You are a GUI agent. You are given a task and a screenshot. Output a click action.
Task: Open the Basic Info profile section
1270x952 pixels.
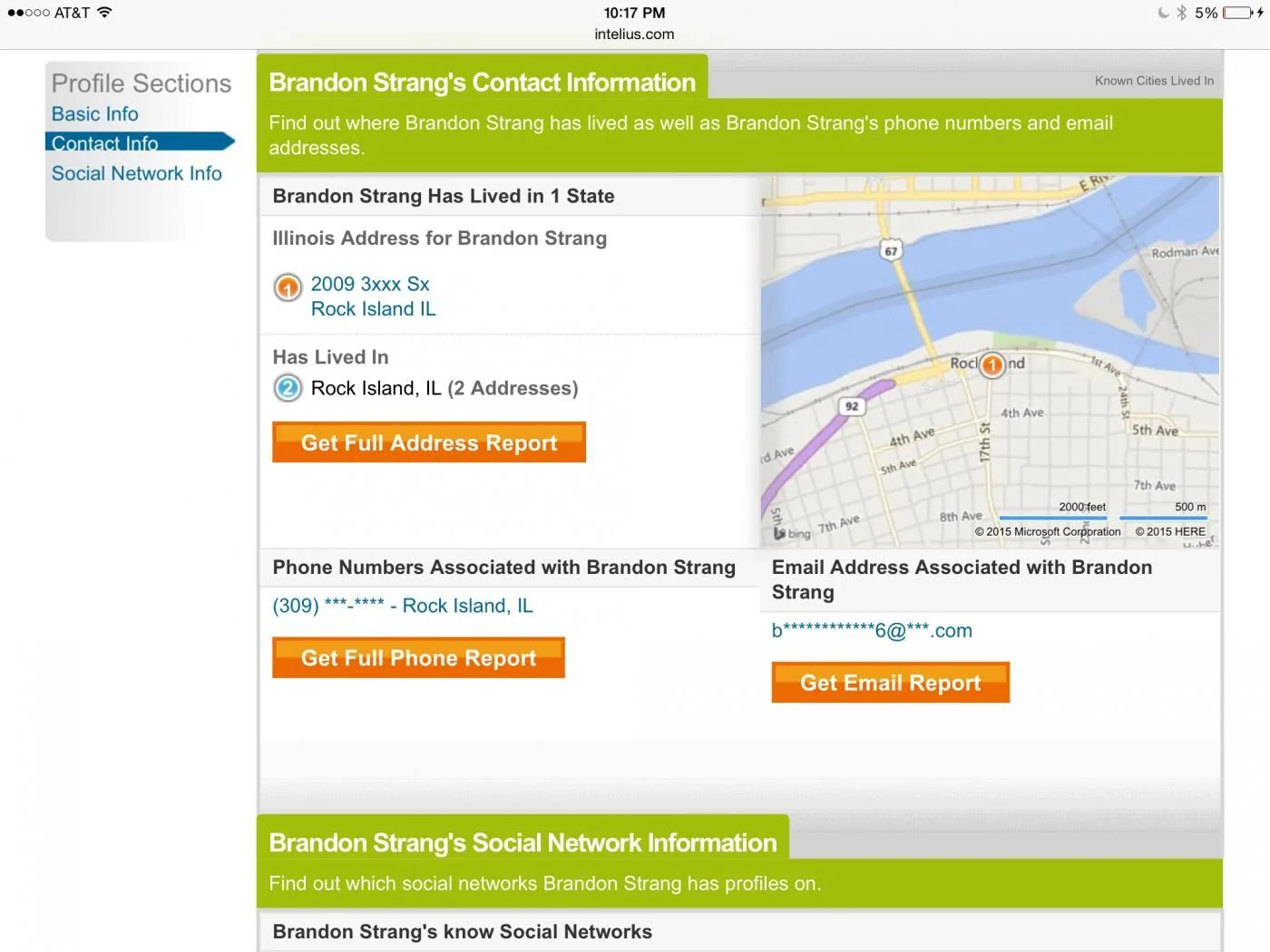[x=94, y=114]
